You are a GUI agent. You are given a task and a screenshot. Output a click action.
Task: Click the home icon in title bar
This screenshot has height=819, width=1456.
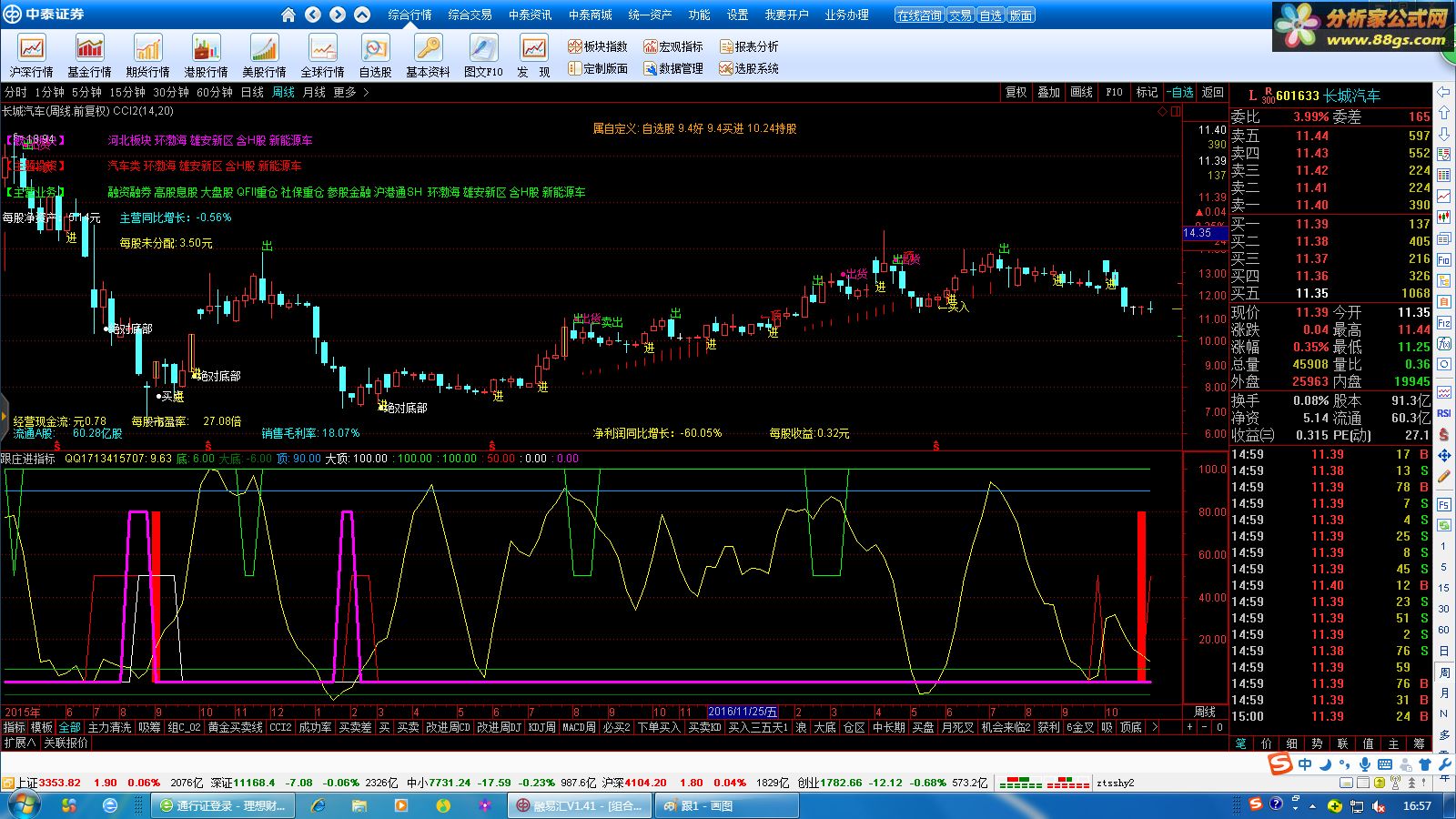pos(288,15)
